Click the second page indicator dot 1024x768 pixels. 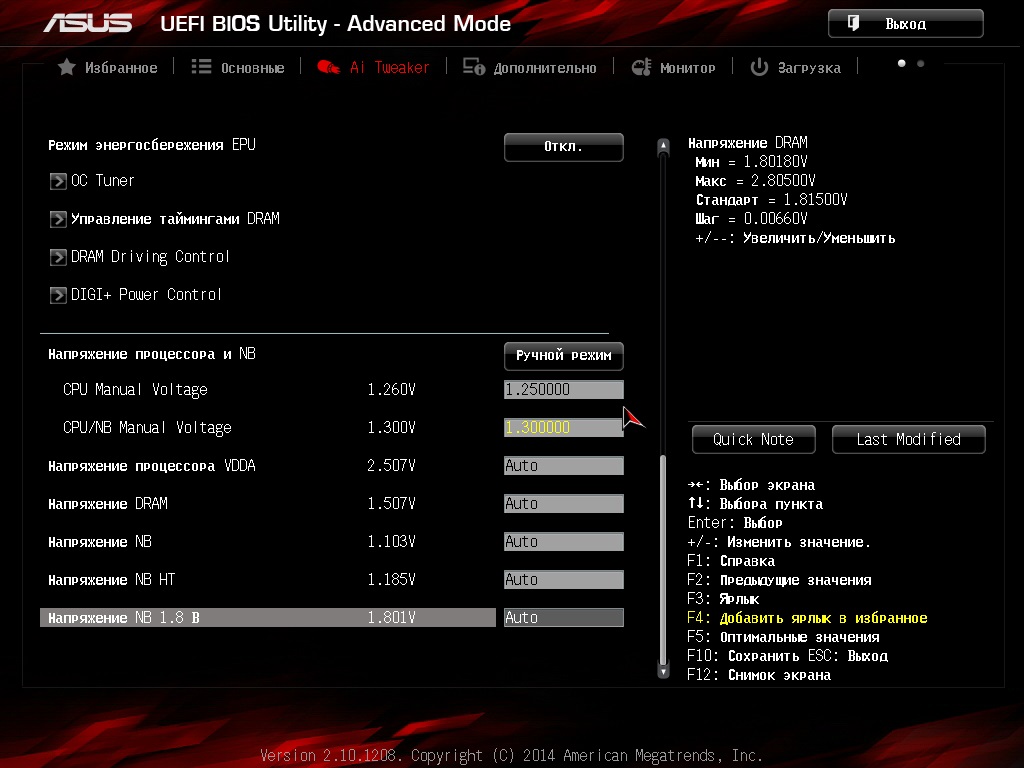click(921, 63)
